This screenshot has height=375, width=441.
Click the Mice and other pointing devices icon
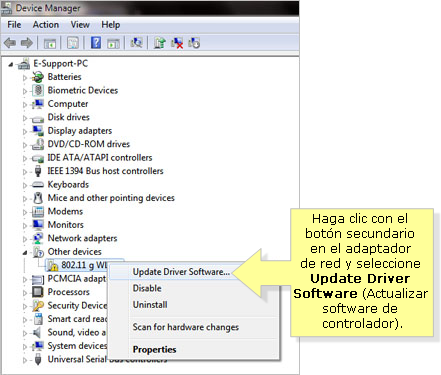tap(38, 198)
